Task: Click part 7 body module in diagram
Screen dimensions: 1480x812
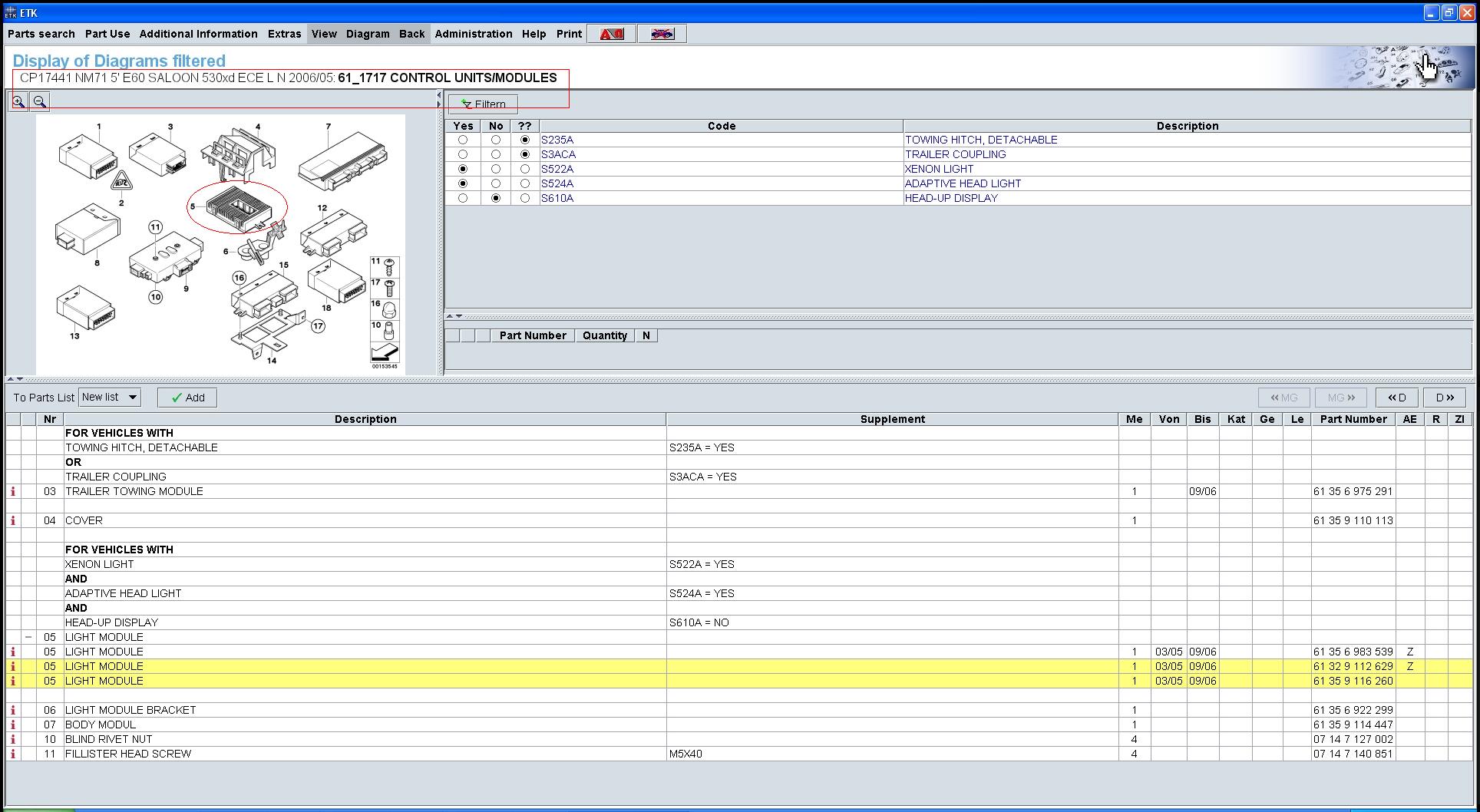Action: click(343, 161)
